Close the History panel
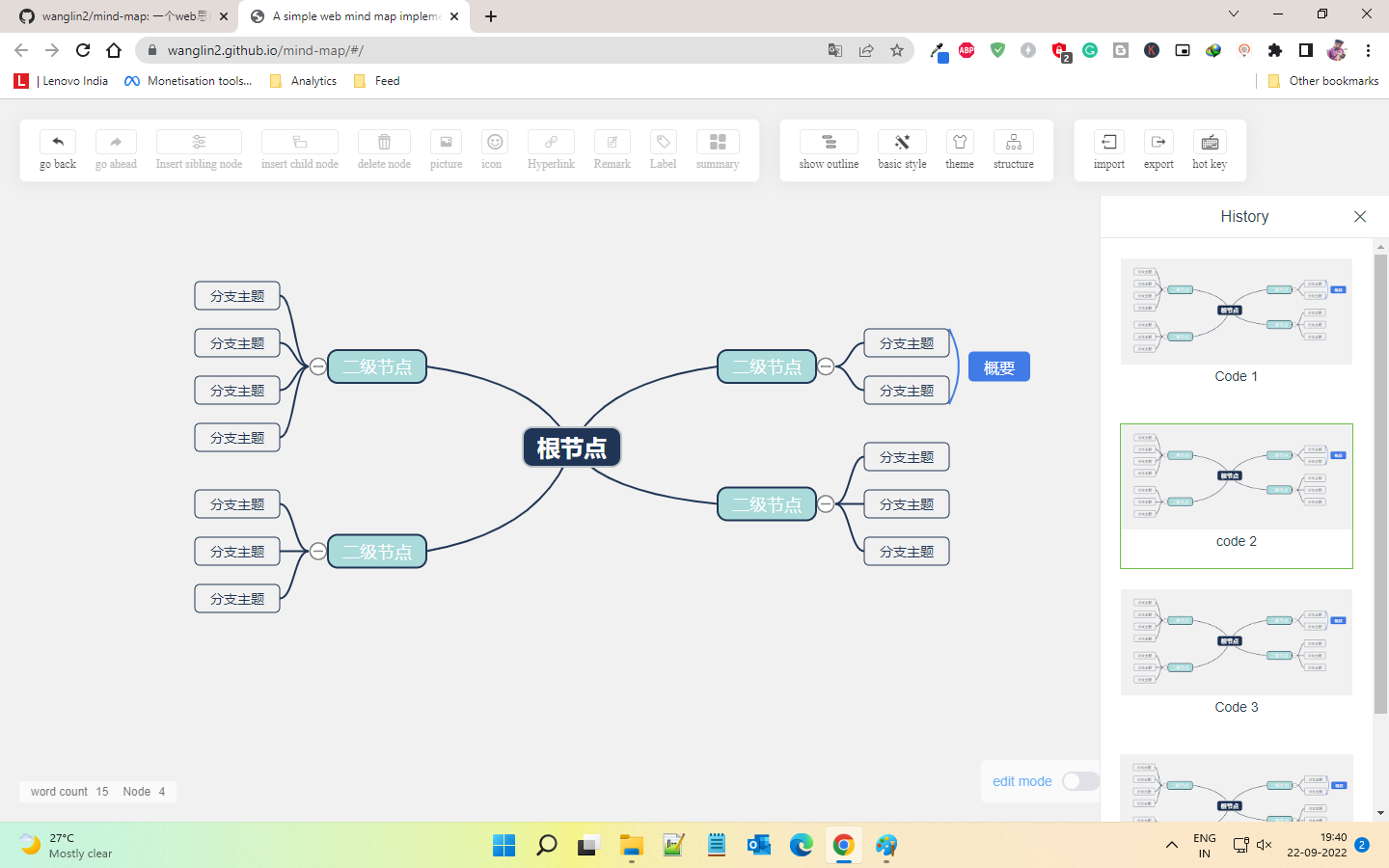 tap(1360, 216)
